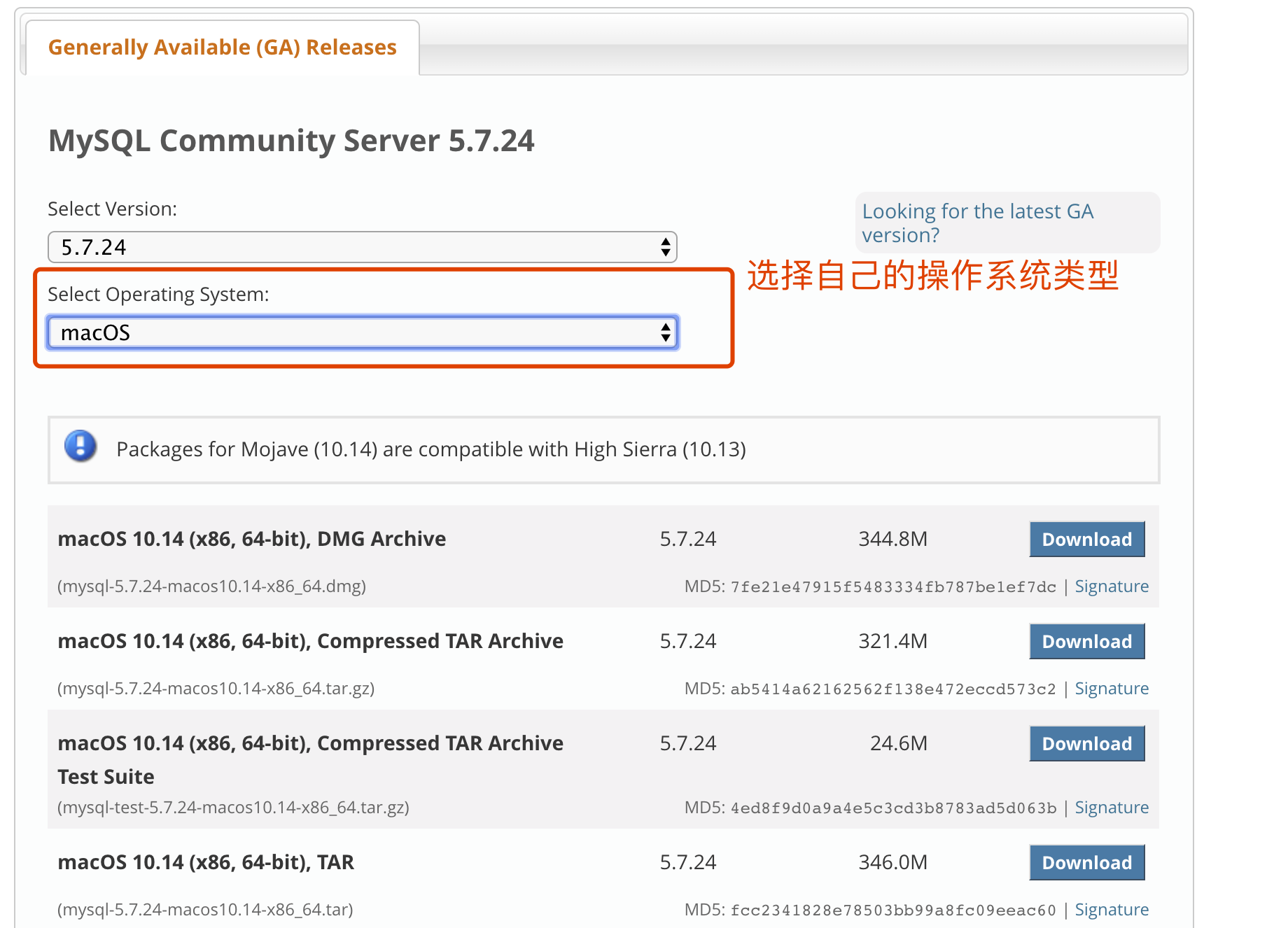The width and height of the screenshot is (1288, 928).
Task: Open the latest GA version link
Action: [x=978, y=223]
